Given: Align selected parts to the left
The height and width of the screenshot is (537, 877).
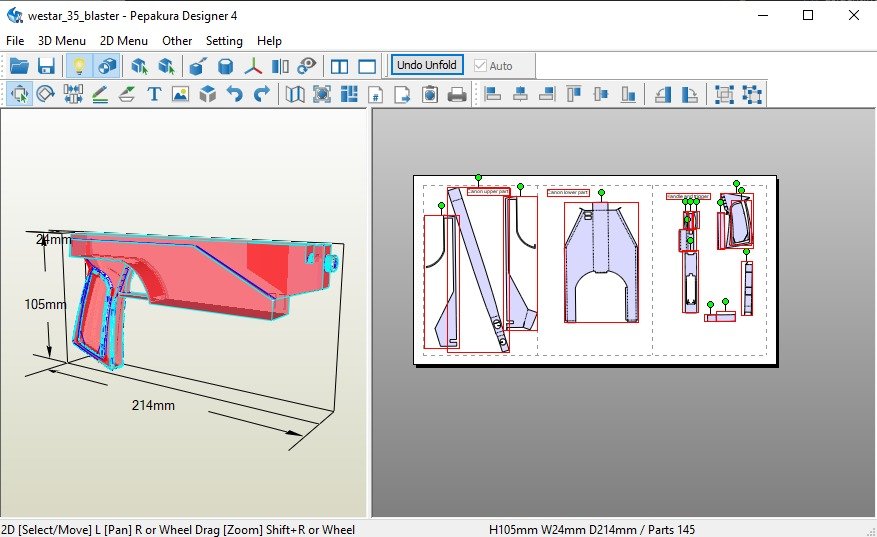Looking at the screenshot, I should 492,93.
